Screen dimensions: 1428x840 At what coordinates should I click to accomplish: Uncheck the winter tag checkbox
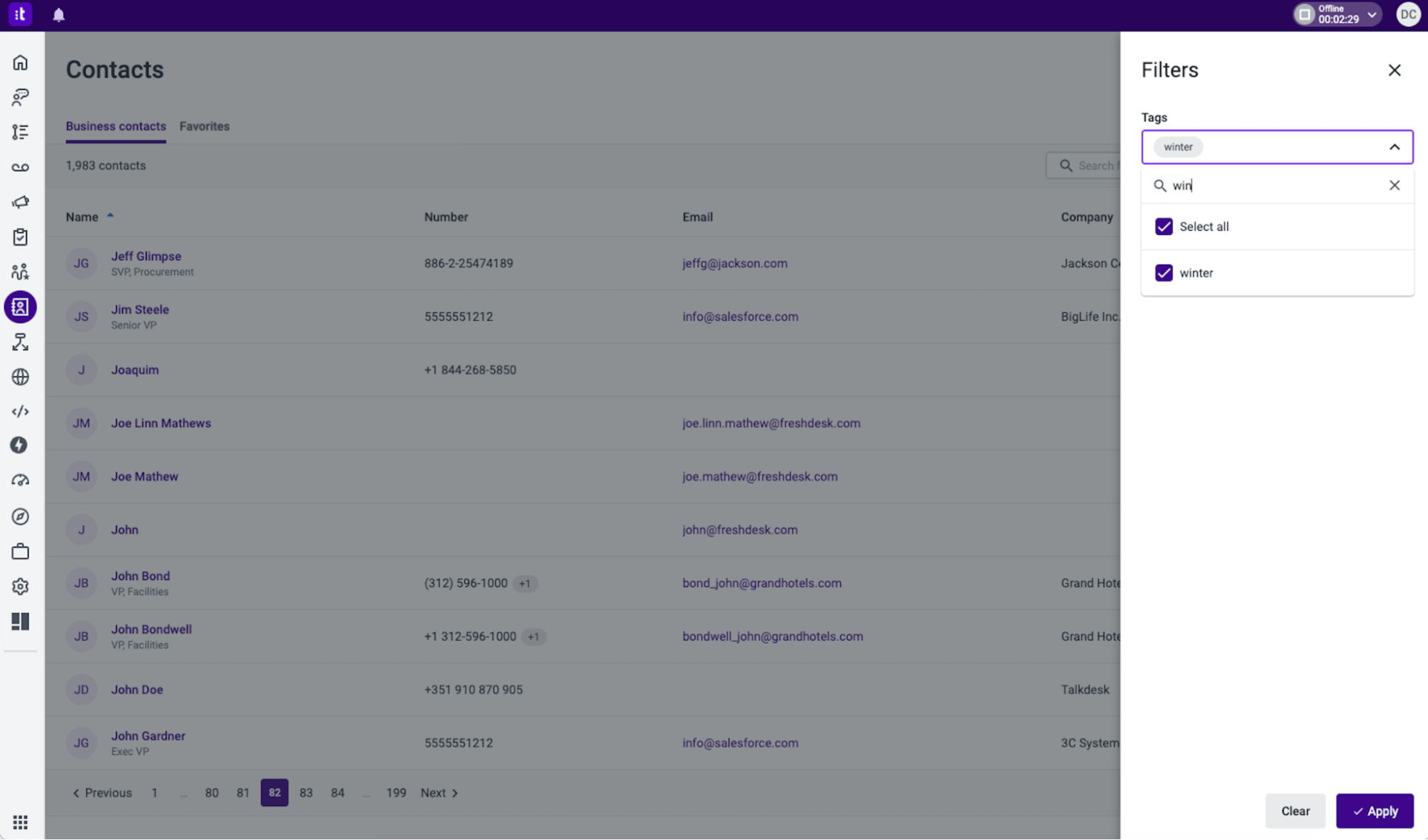click(x=1164, y=273)
